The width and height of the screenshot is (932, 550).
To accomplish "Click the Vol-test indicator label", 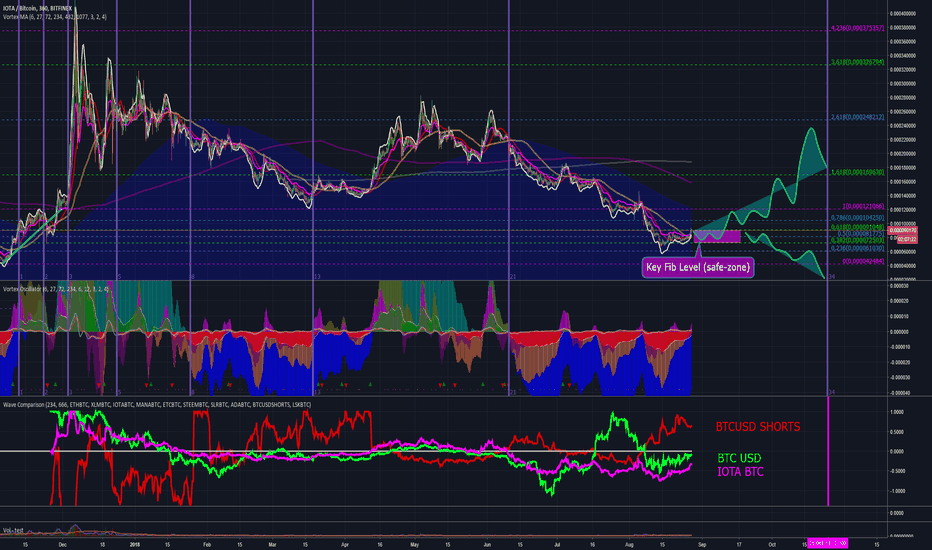I will 13,530.
